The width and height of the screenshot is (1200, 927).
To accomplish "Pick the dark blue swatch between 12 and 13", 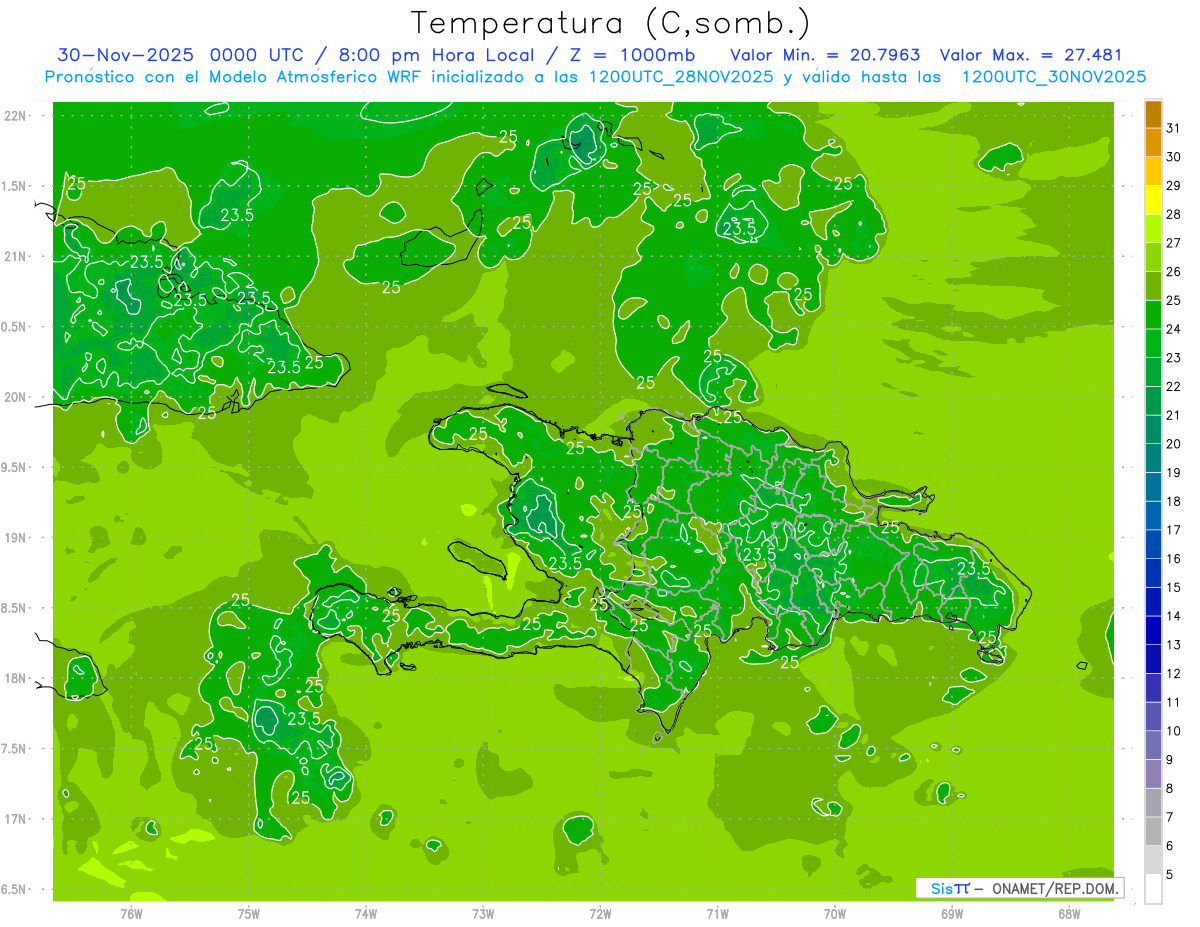I will point(1153,660).
